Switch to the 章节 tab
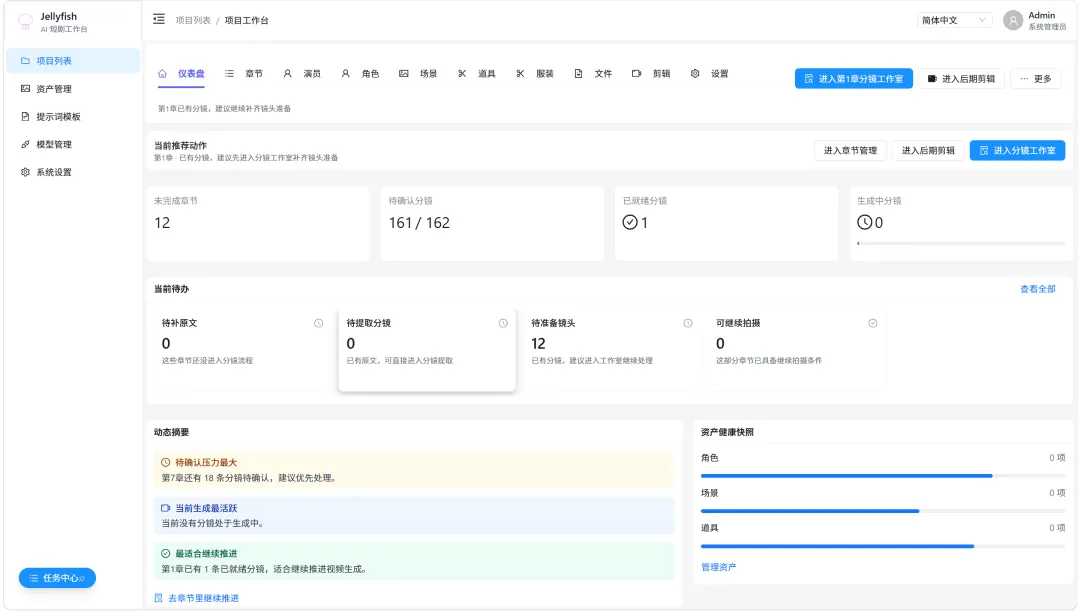 click(x=244, y=74)
